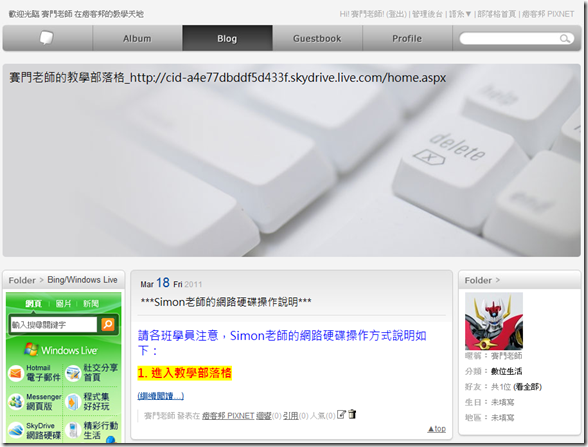
Task: Open post title Simon老師的網路硬碟操作說明
Action: pos(226,302)
